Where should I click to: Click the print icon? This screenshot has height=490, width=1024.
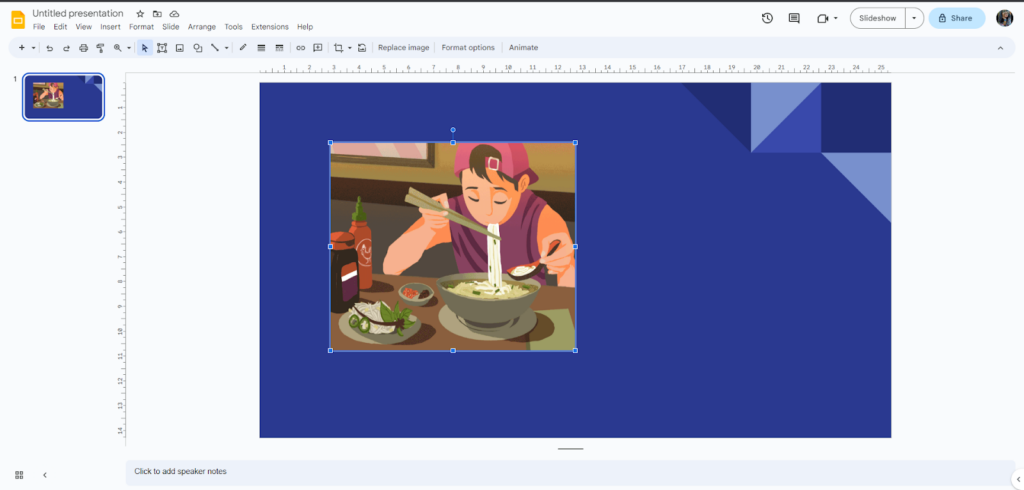click(84, 48)
